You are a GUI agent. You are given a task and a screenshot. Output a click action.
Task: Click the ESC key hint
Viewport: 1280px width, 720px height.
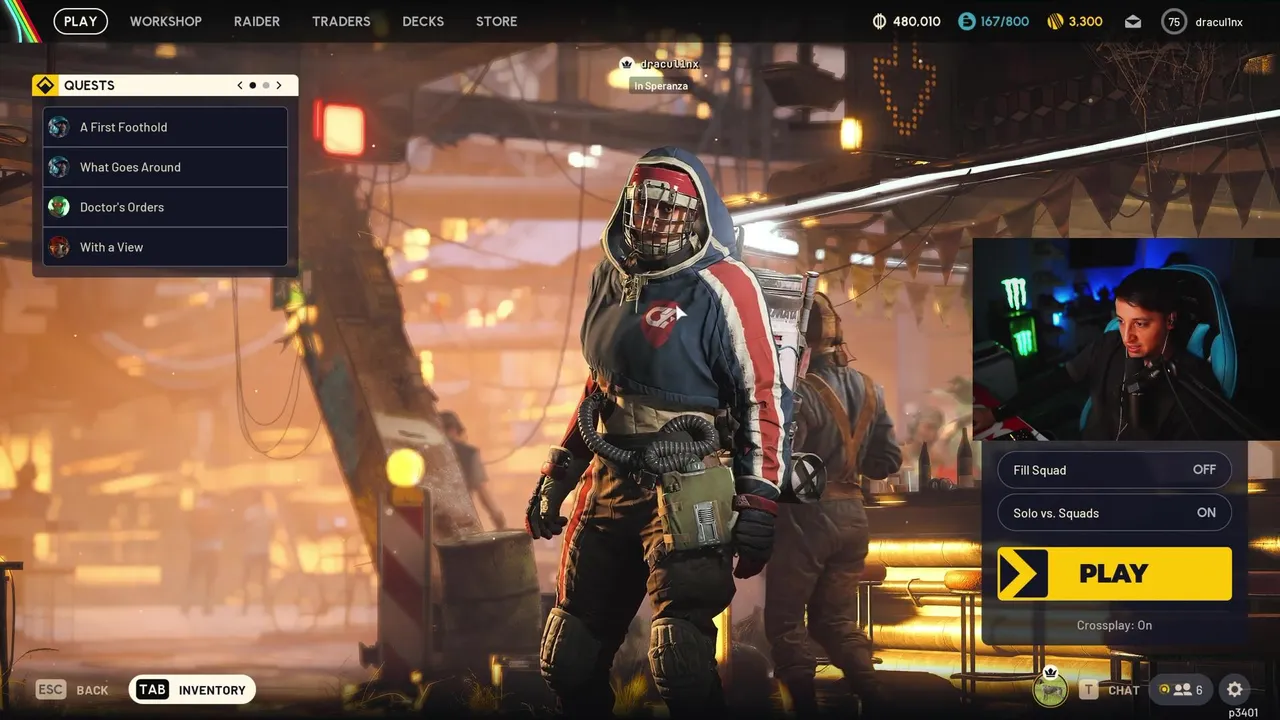coord(51,689)
